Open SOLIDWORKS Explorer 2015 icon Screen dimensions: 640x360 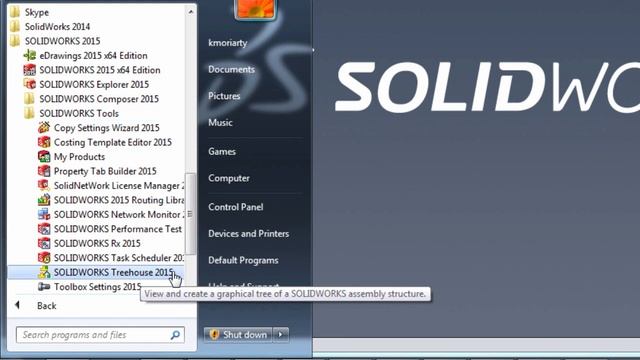coord(29,84)
